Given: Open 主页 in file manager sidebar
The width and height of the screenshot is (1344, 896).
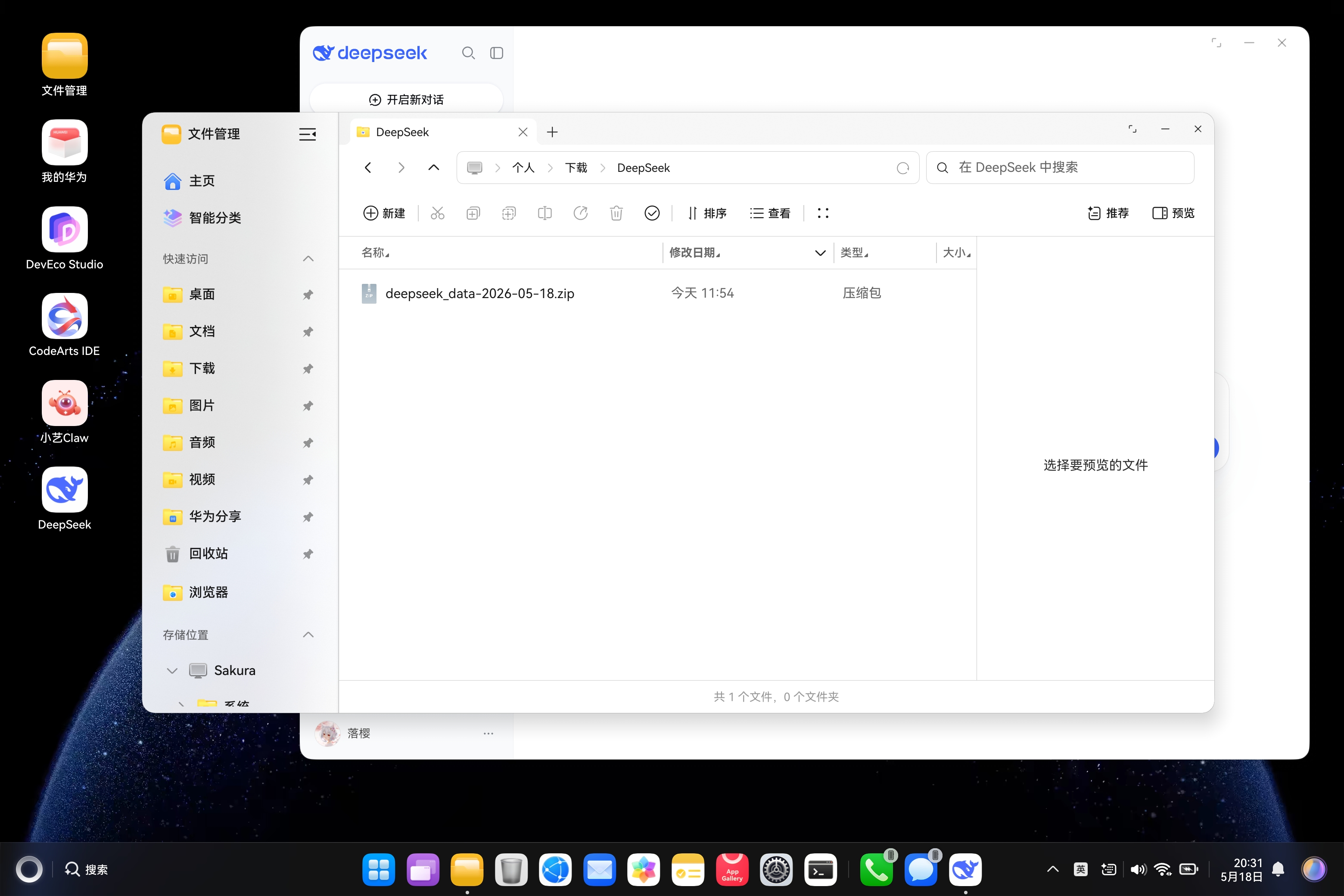Looking at the screenshot, I should coord(240,181).
